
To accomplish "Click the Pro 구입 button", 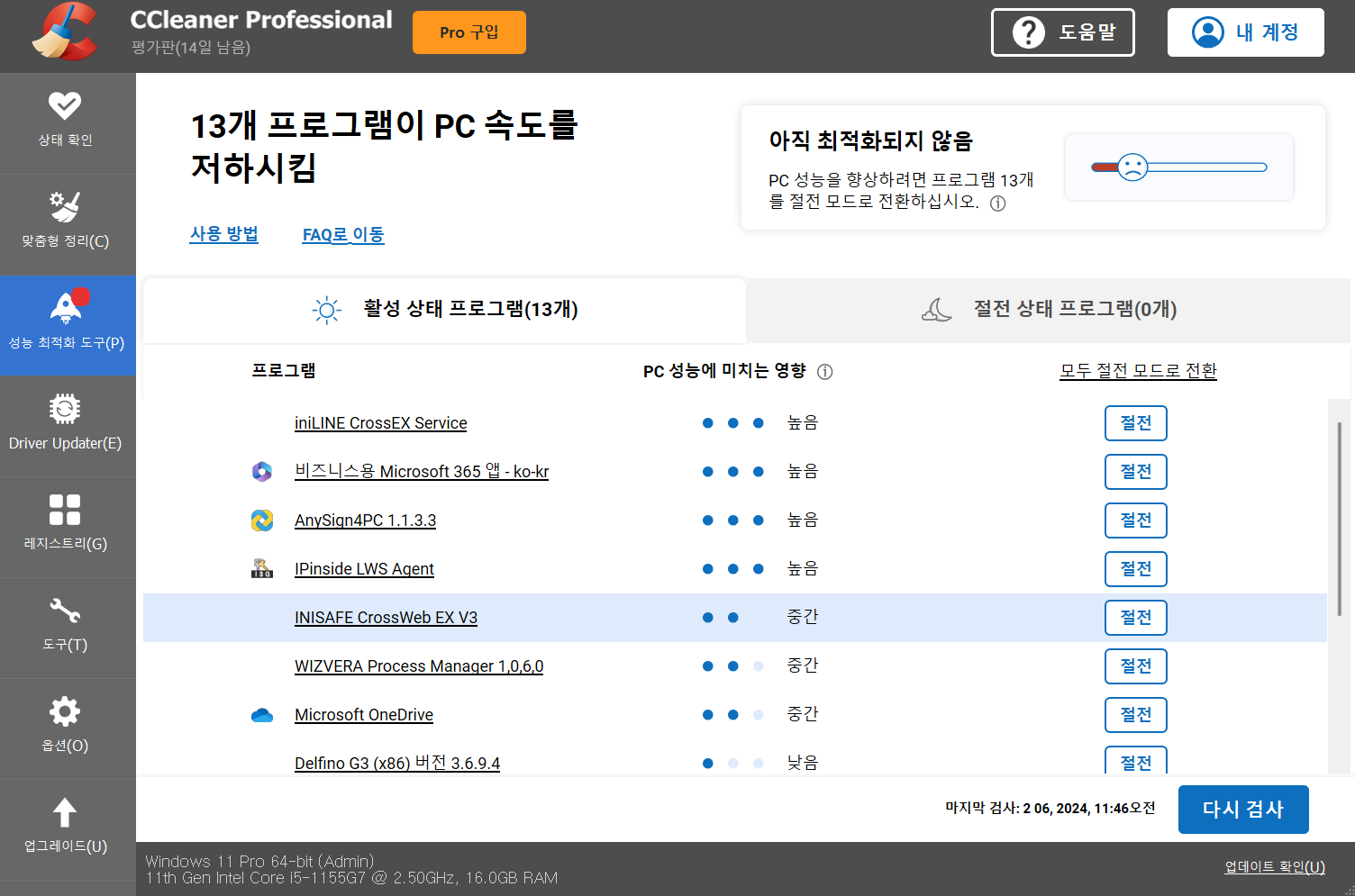I will [469, 32].
